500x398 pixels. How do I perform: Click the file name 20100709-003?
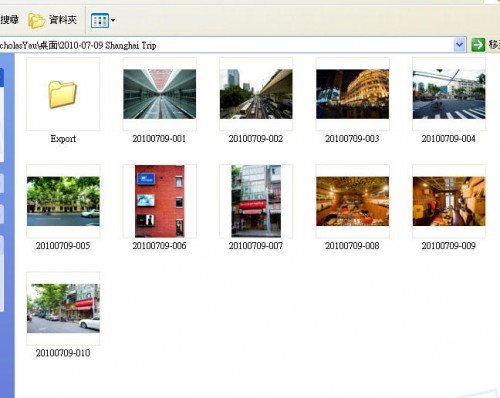[352, 139]
